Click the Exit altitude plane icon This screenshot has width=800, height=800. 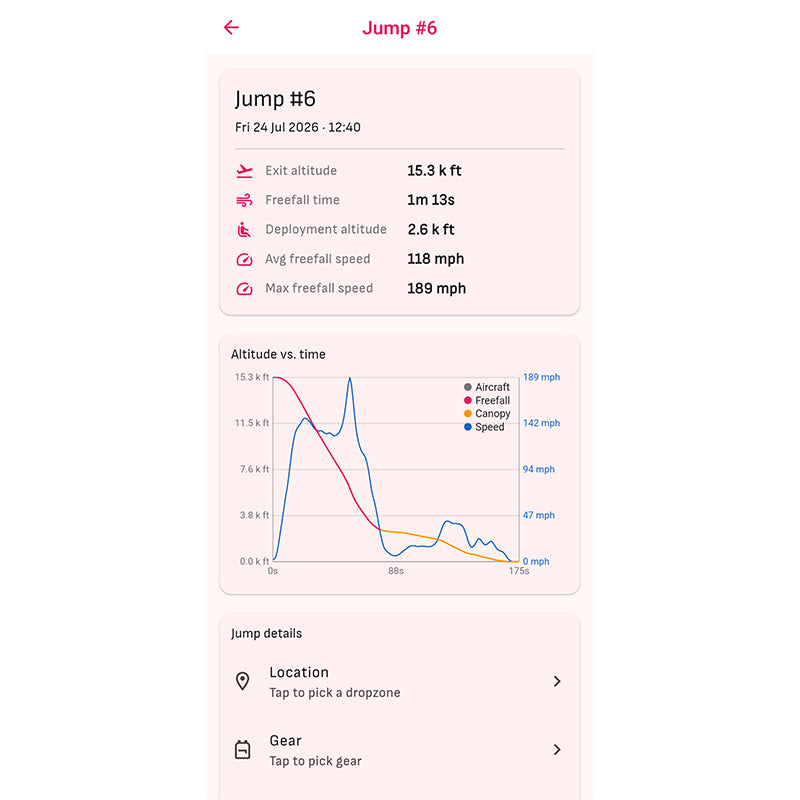244,171
